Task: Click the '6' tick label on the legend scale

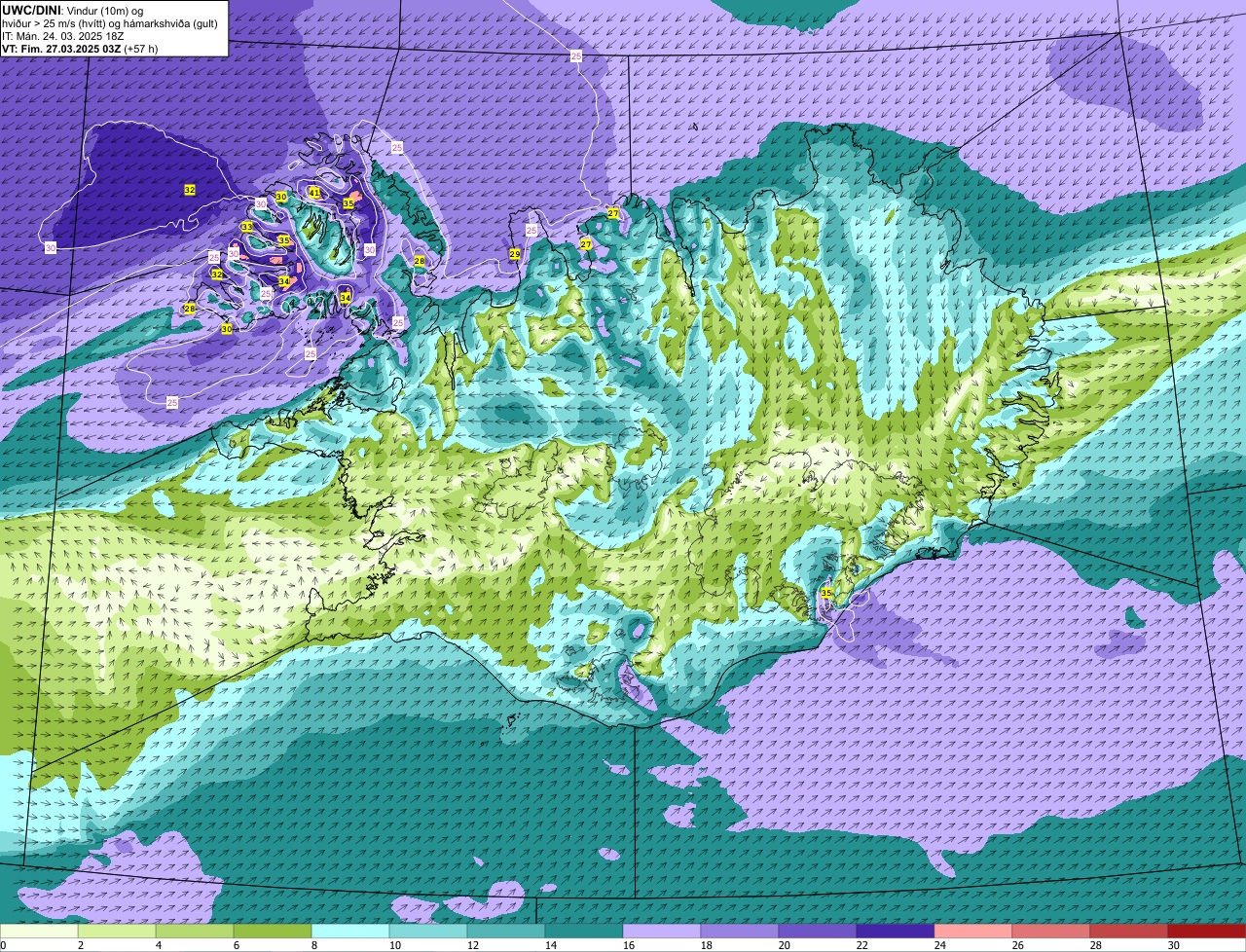Action: click(236, 945)
